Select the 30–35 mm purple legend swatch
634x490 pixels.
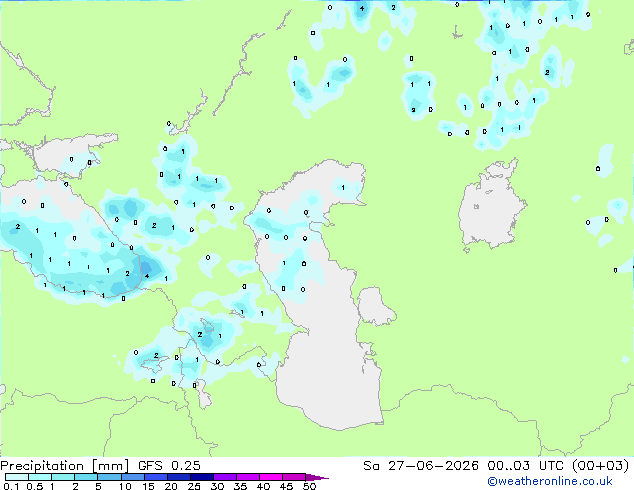225,477
